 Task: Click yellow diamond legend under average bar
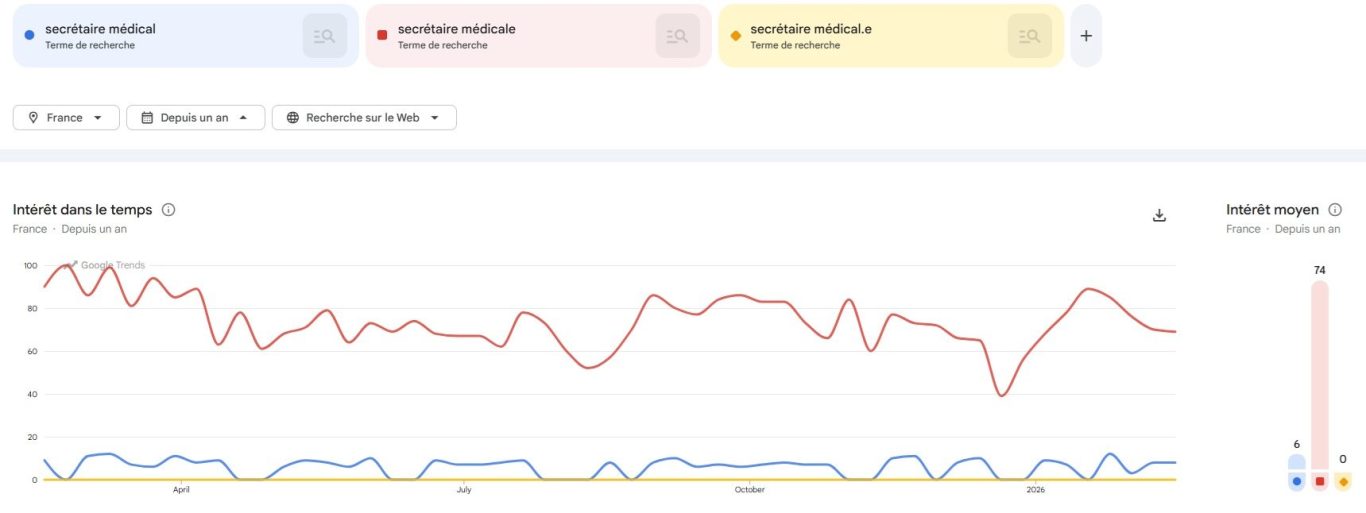click(x=1343, y=482)
